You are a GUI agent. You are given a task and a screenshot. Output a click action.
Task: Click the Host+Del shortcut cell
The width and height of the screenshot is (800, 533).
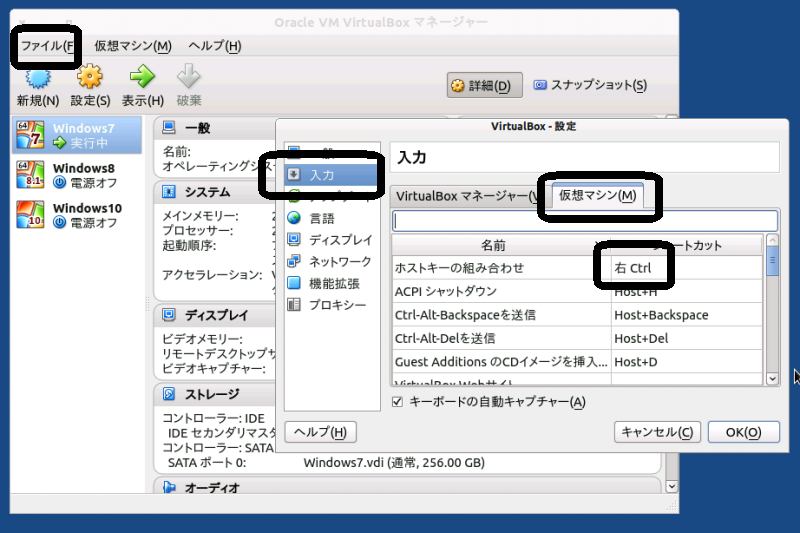(x=686, y=338)
